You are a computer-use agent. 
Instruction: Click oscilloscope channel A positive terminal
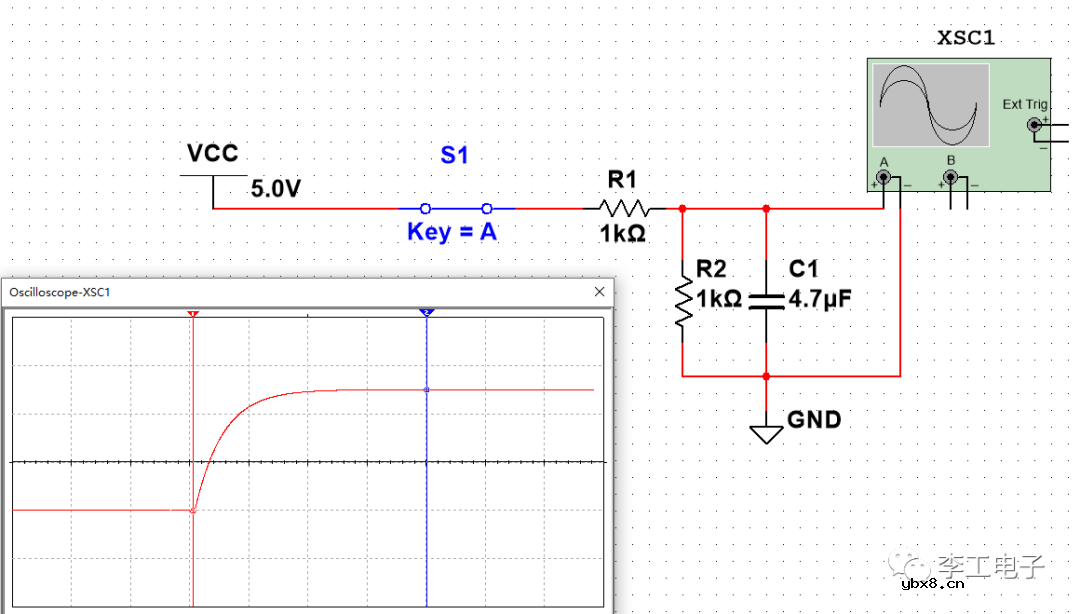[884, 180]
